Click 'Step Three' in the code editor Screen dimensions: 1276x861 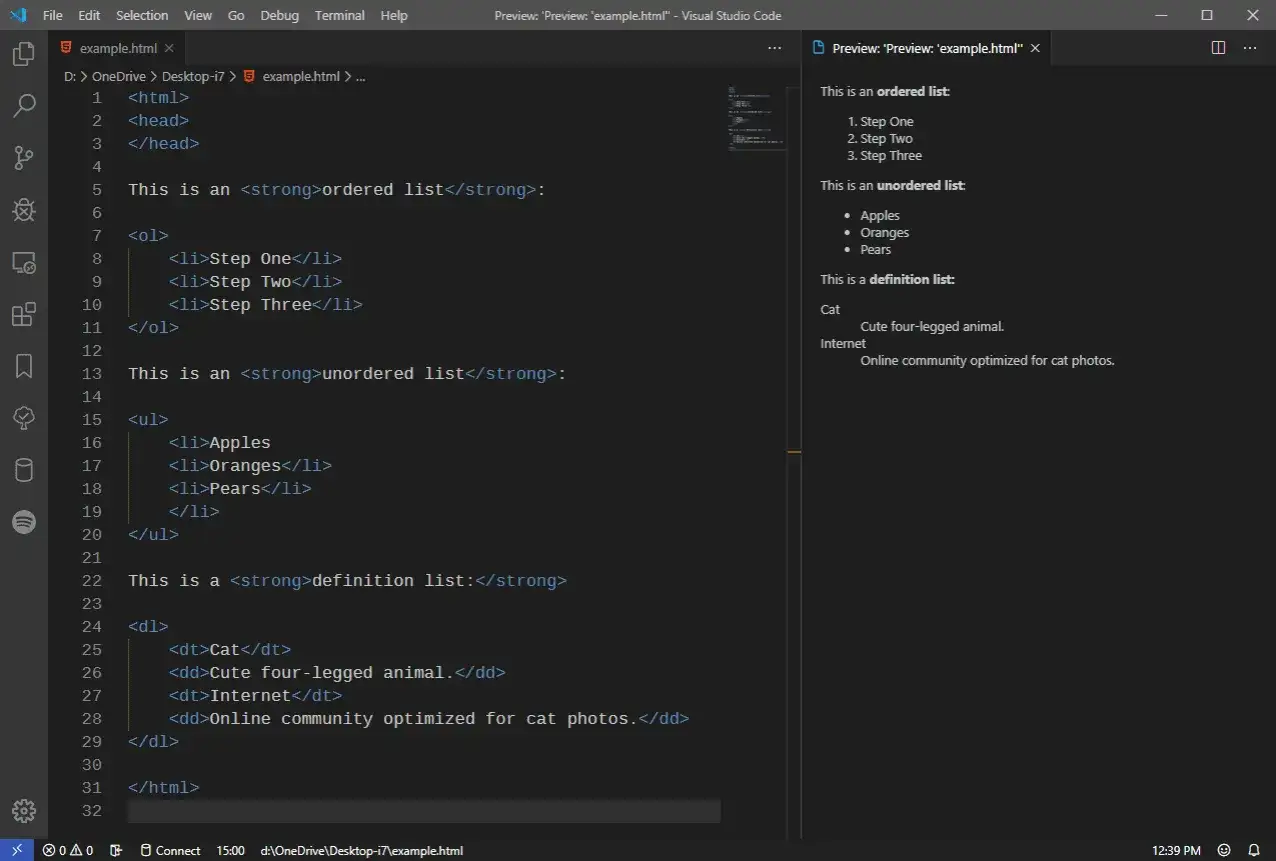pos(261,305)
